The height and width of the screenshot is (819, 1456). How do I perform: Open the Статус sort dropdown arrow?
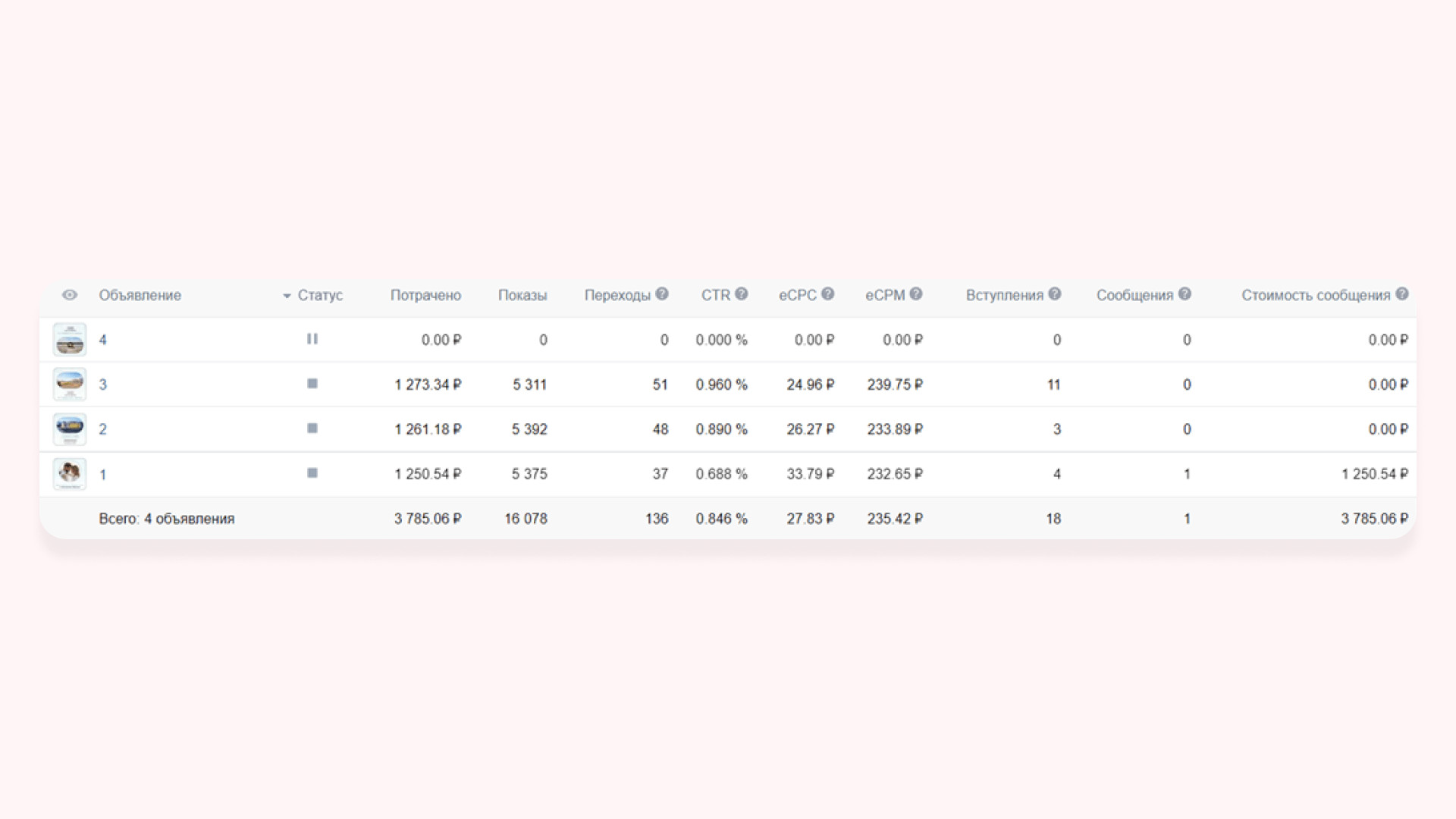click(287, 296)
